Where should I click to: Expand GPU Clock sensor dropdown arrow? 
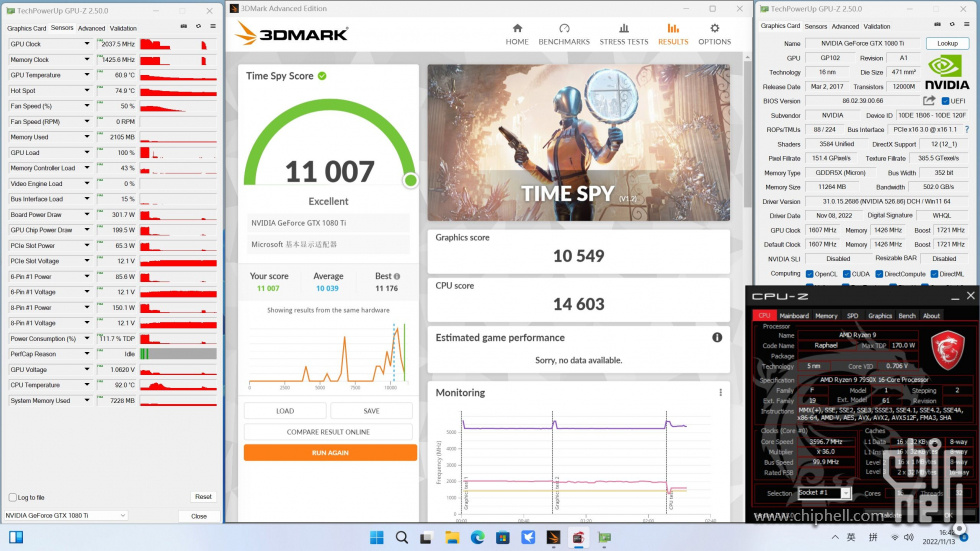(87, 44)
